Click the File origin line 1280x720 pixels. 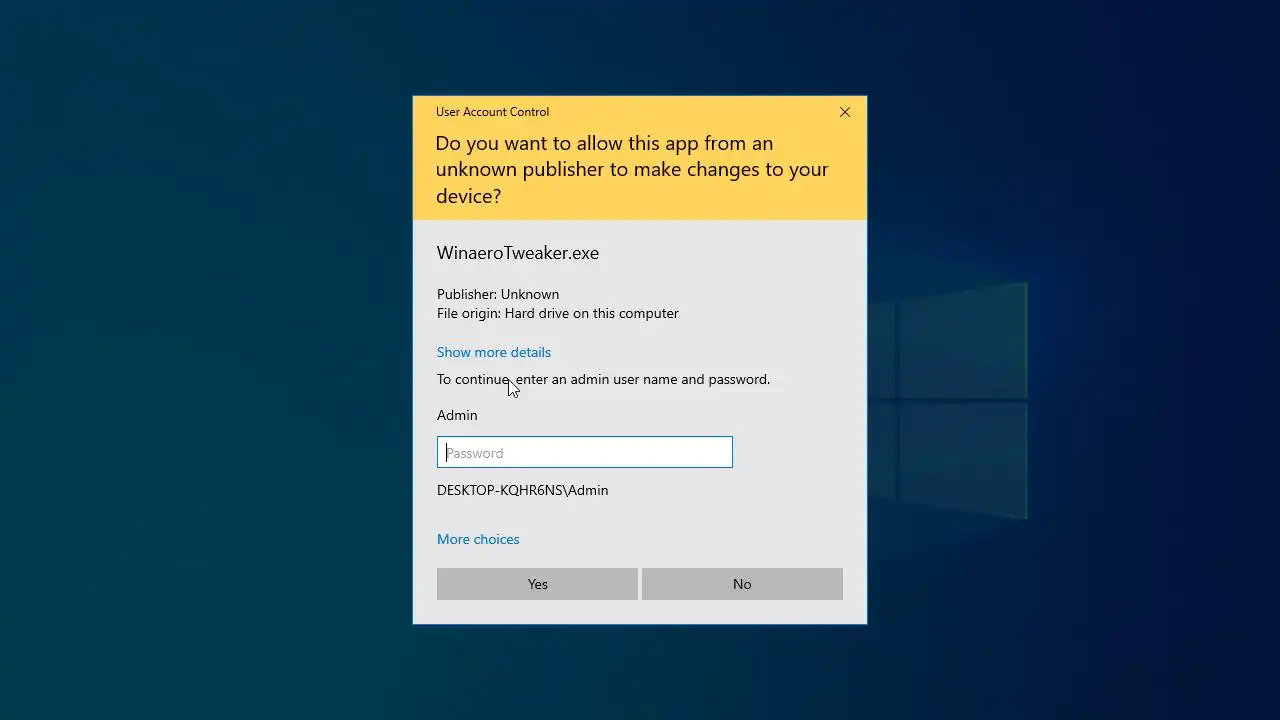tap(558, 313)
